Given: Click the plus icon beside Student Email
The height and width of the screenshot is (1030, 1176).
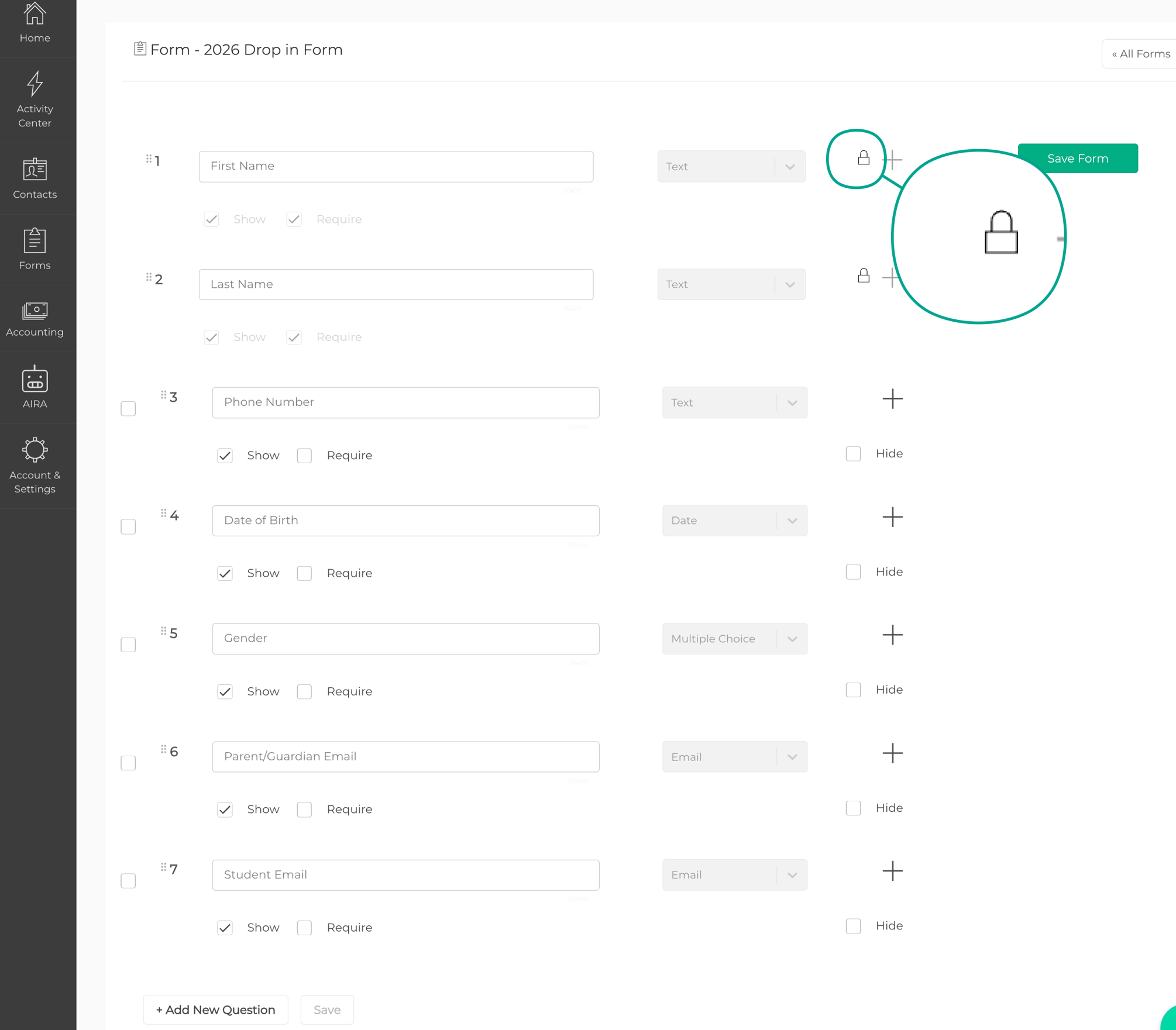Looking at the screenshot, I should pyautogui.click(x=892, y=871).
